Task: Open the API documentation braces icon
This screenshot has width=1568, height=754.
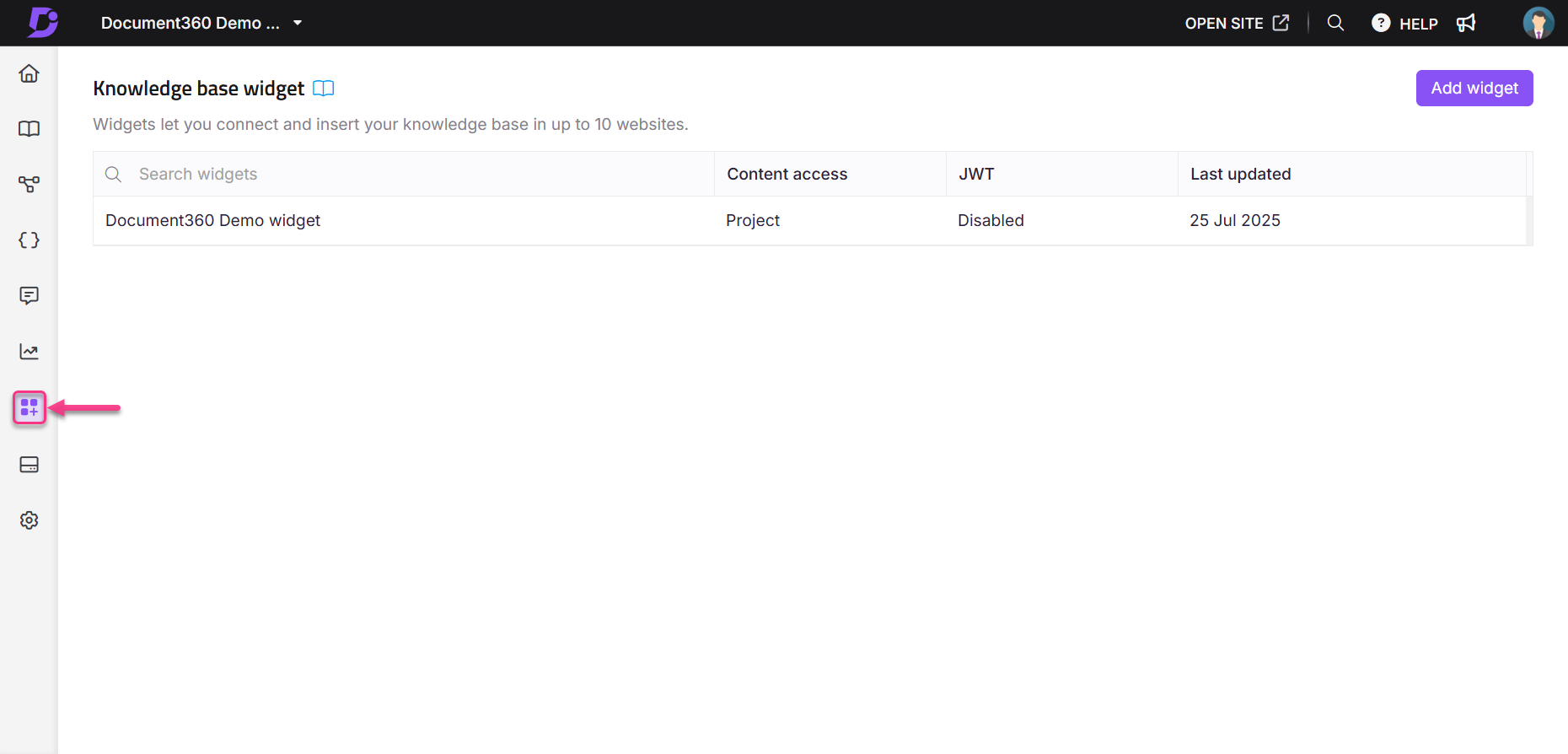Action: click(30, 240)
